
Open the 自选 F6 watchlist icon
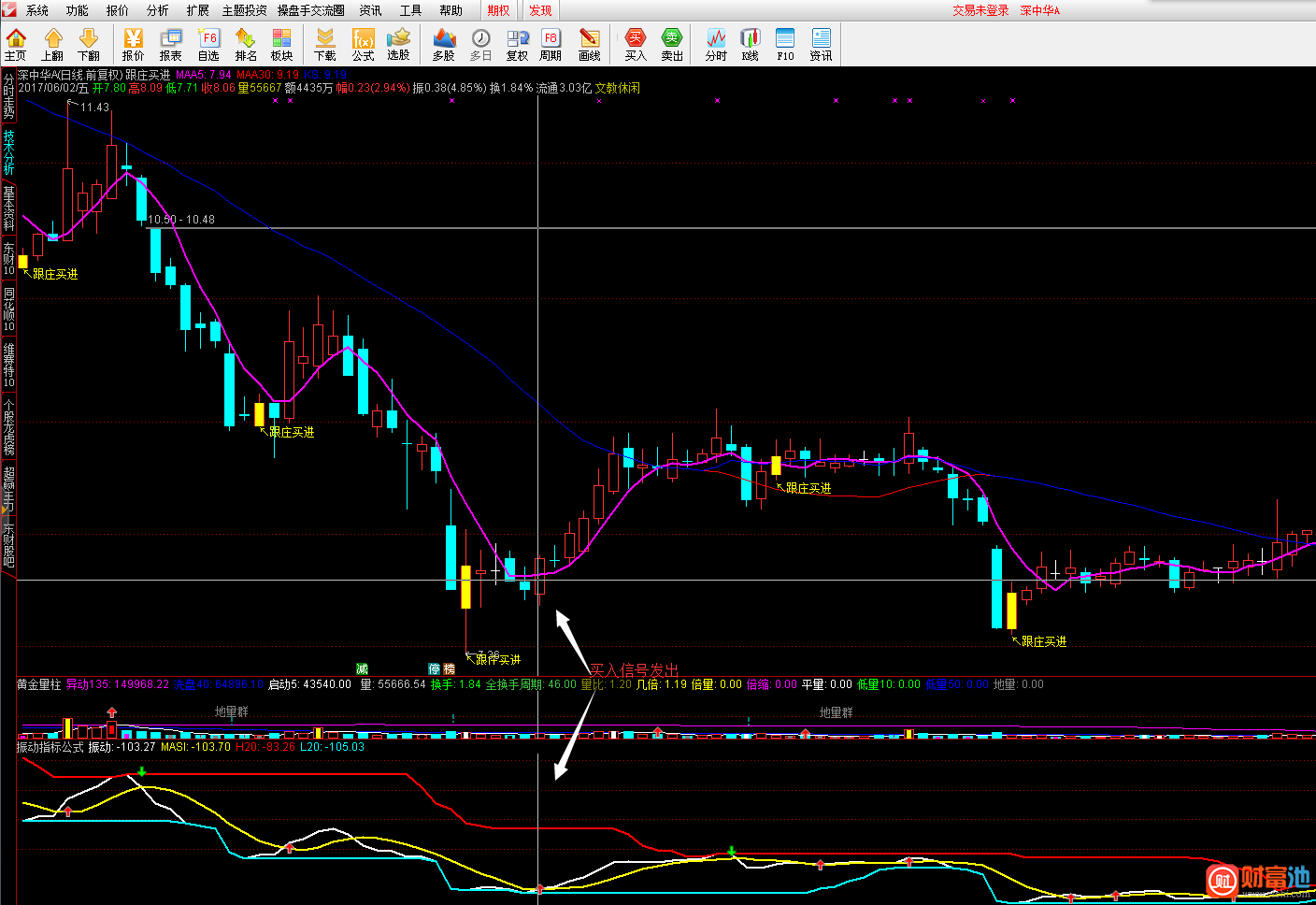coord(208,44)
